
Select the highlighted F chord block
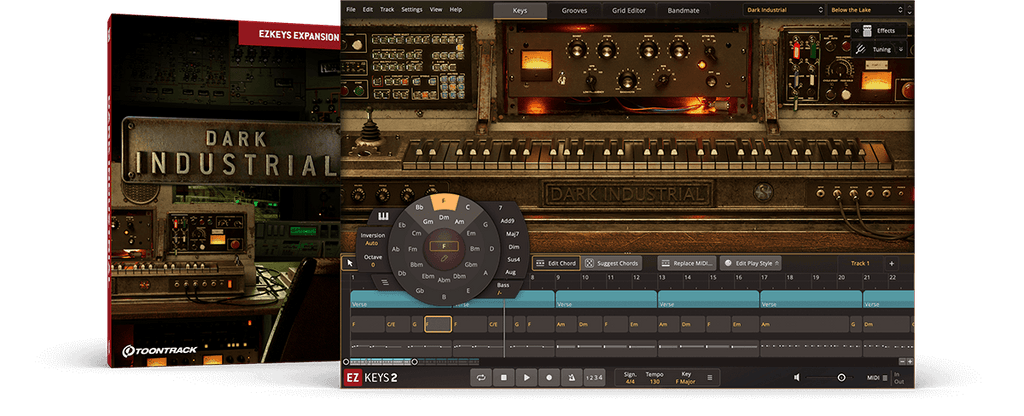tap(438, 324)
